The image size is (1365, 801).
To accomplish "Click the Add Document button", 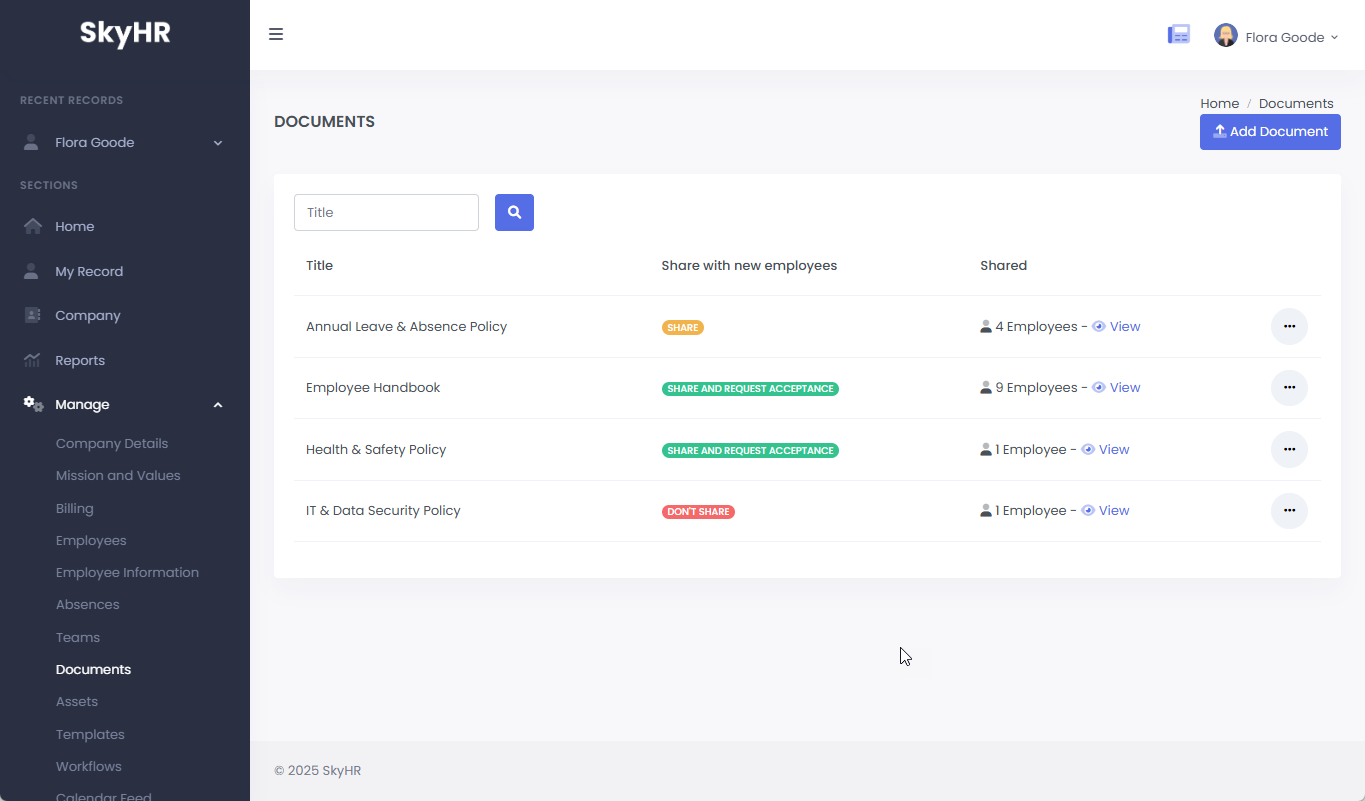I will [1269, 132].
